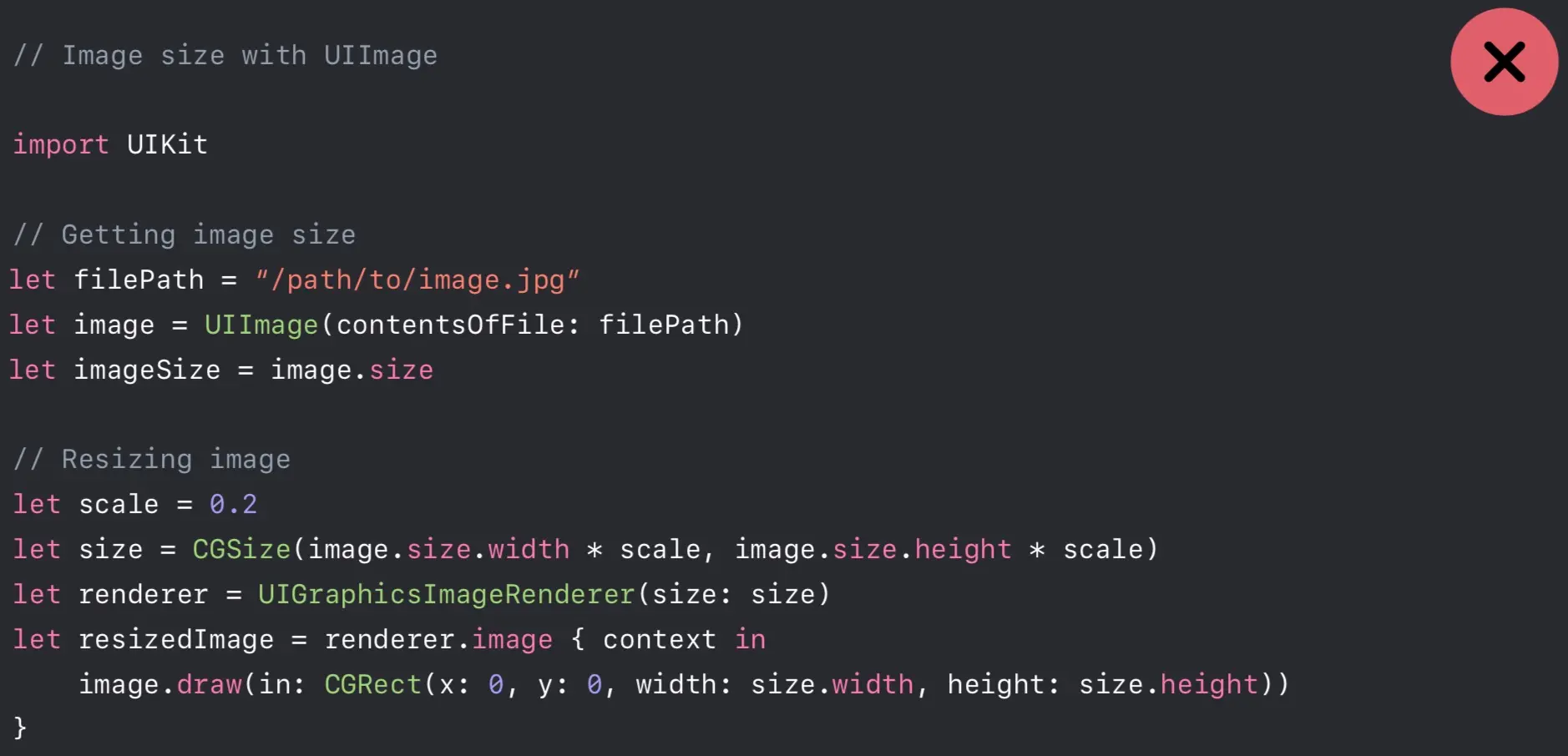Click the '// Image size with UIImage' comment
1568x756 pixels.
point(225,56)
